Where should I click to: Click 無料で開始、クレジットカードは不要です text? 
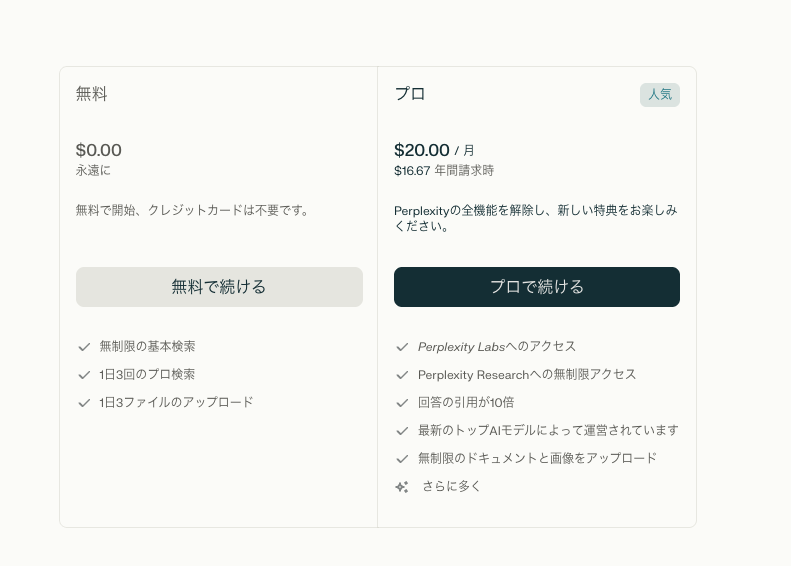click(x=192, y=210)
